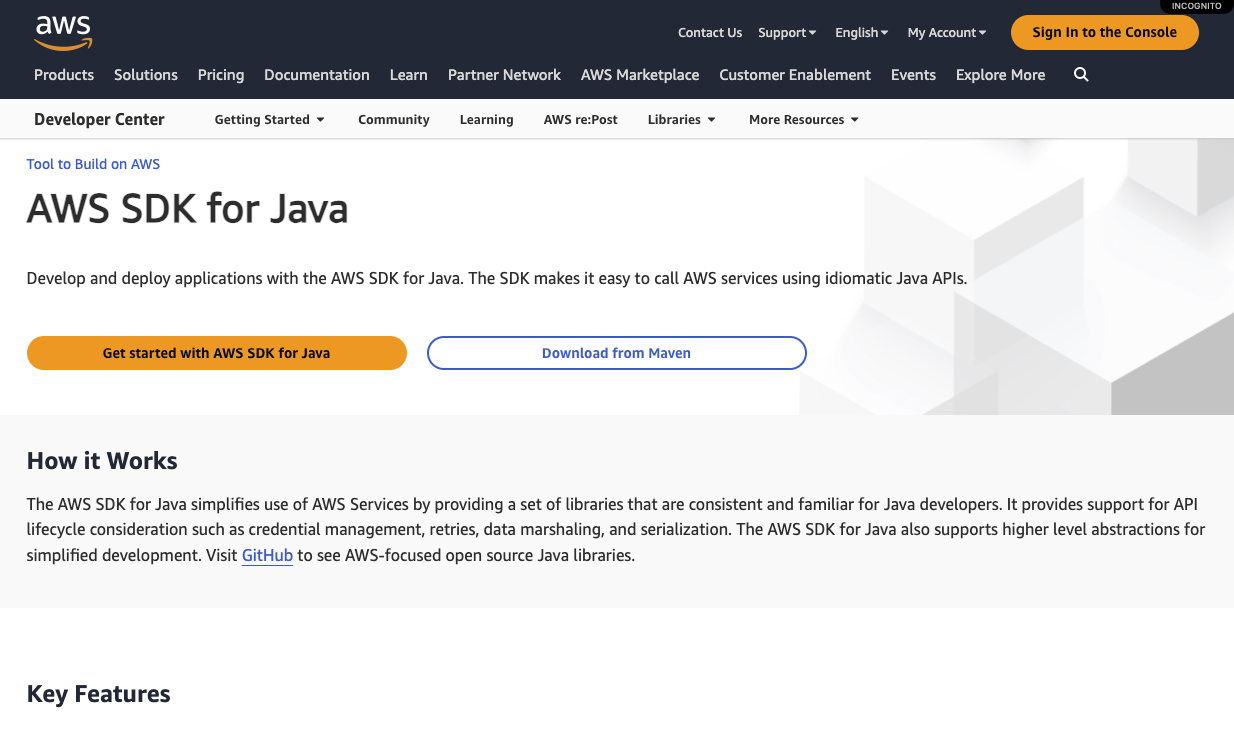Screen dimensions: 1234x740
Task: Open the Explore More menu
Action: 1000,75
